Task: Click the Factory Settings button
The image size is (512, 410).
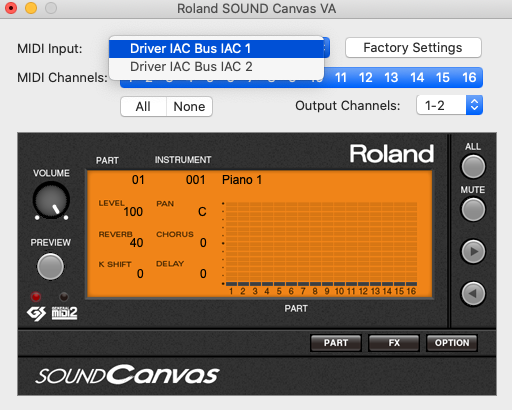Action: [x=413, y=48]
